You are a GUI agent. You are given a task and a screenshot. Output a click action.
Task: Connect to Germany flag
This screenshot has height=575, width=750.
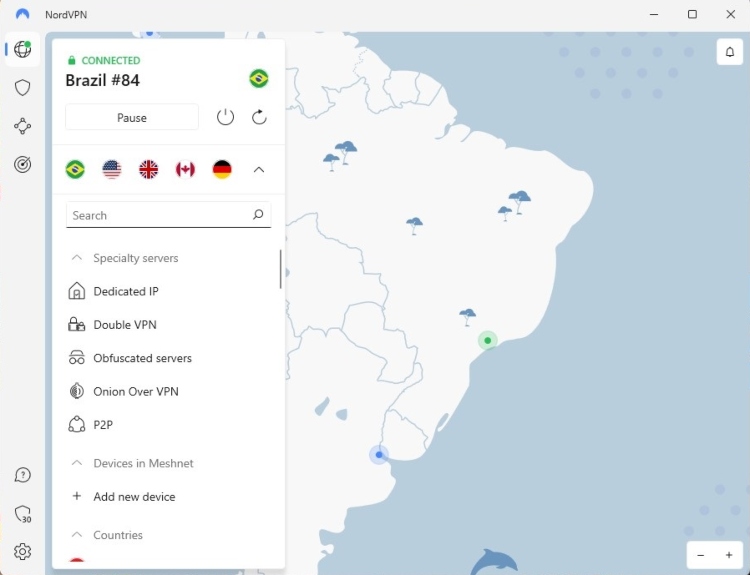coord(222,169)
